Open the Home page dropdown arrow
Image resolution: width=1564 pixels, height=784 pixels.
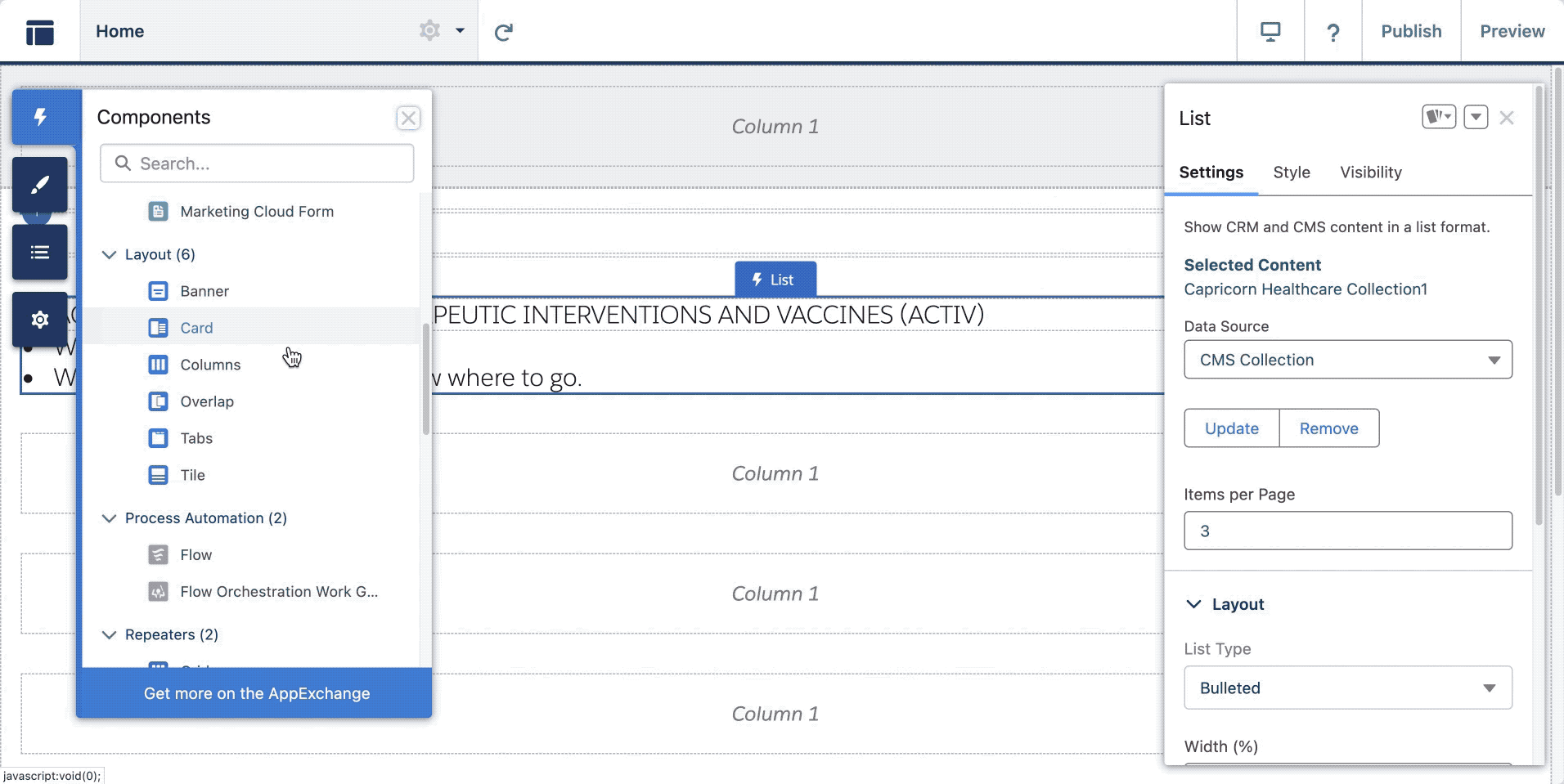[x=460, y=31]
